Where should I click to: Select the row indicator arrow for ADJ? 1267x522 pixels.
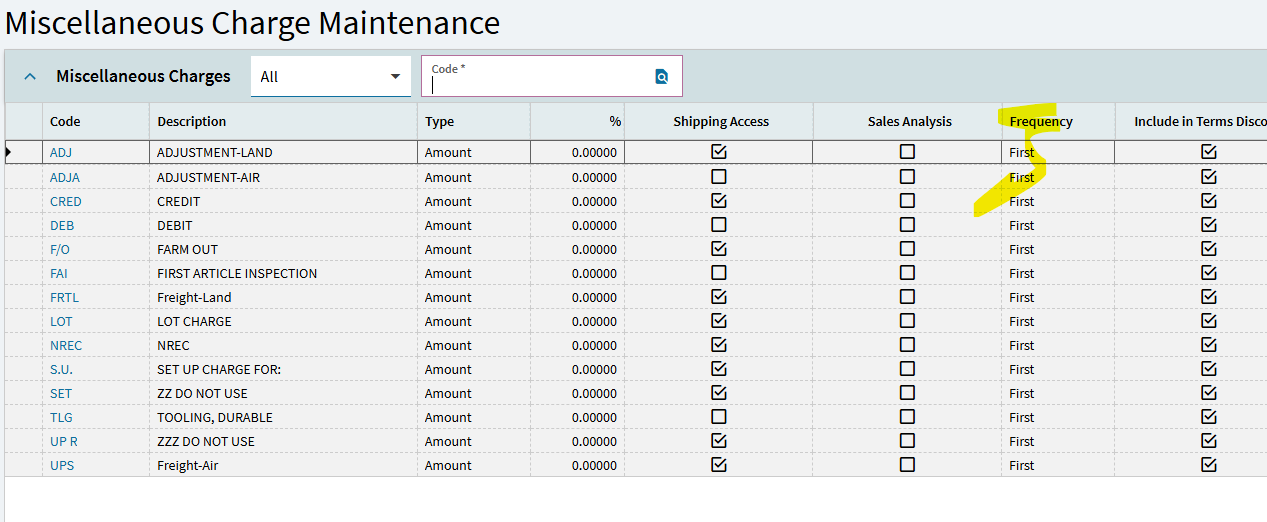(x=10, y=153)
